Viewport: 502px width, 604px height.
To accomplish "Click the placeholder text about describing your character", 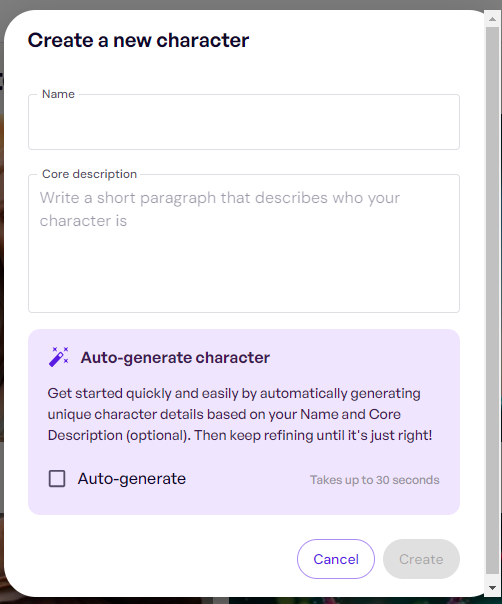I will coord(220,209).
